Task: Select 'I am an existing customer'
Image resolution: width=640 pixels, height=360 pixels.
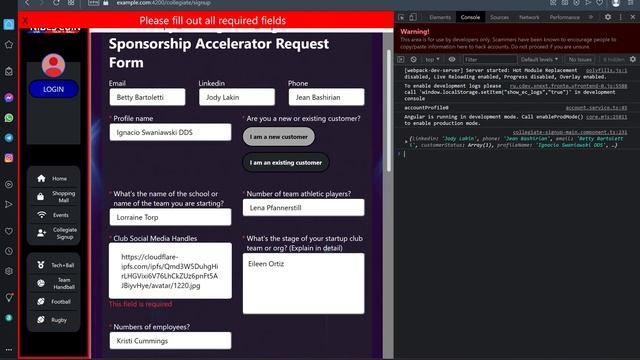Action: (286, 162)
